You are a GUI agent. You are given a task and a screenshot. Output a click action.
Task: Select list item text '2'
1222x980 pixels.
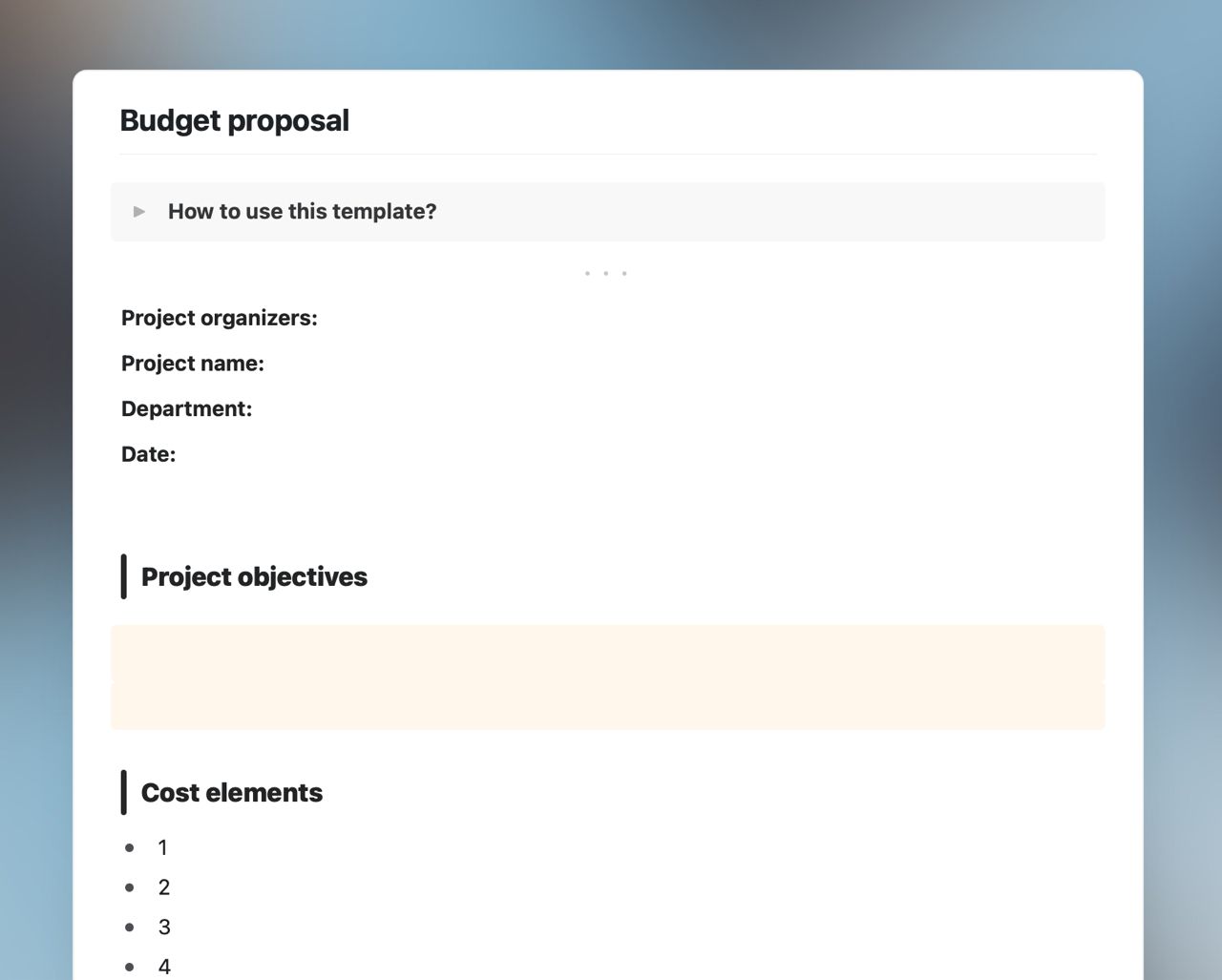(164, 887)
